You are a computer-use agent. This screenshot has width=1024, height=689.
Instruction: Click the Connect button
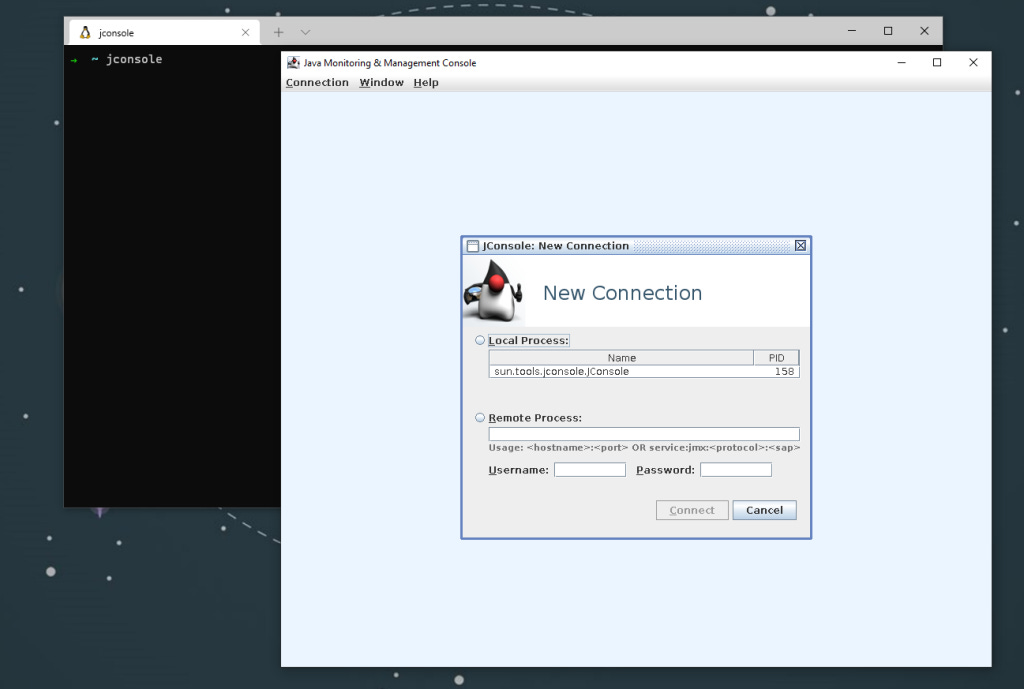click(x=692, y=510)
